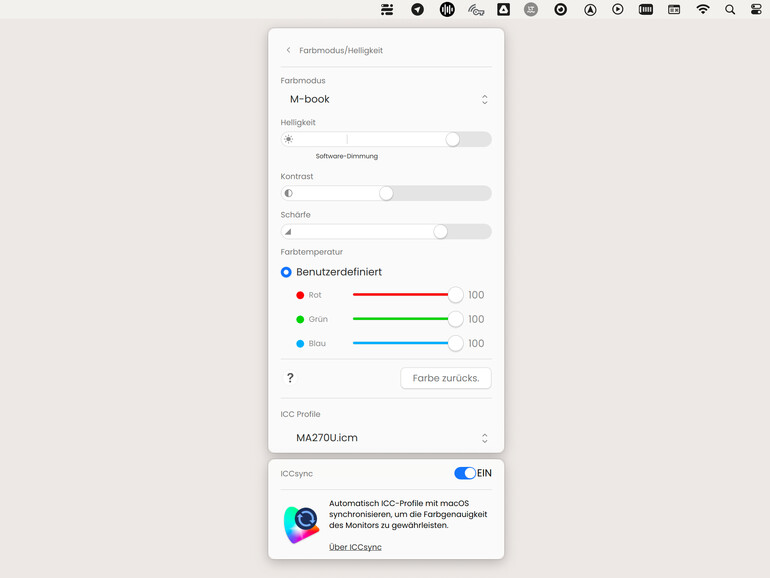Click the triangle sharpness icon
Viewport: 770px width, 578px height.
click(x=288, y=232)
